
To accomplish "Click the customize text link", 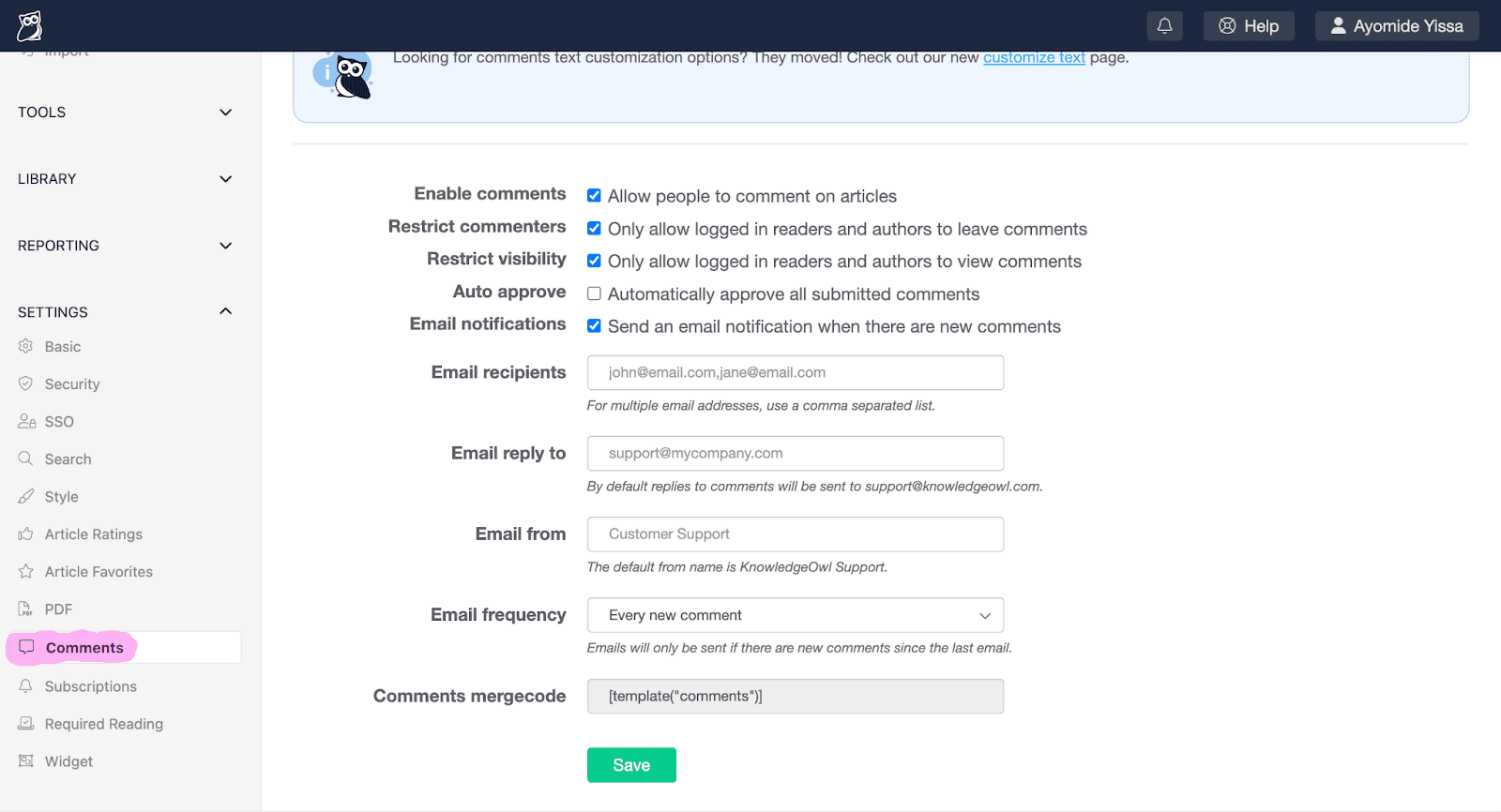I will pos(1033,57).
